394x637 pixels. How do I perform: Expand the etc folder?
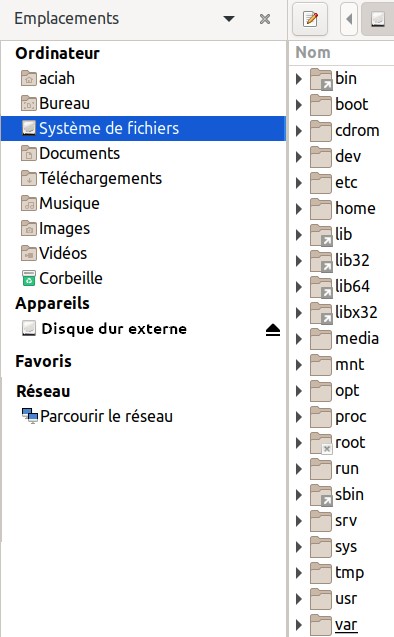tap(299, 183)
